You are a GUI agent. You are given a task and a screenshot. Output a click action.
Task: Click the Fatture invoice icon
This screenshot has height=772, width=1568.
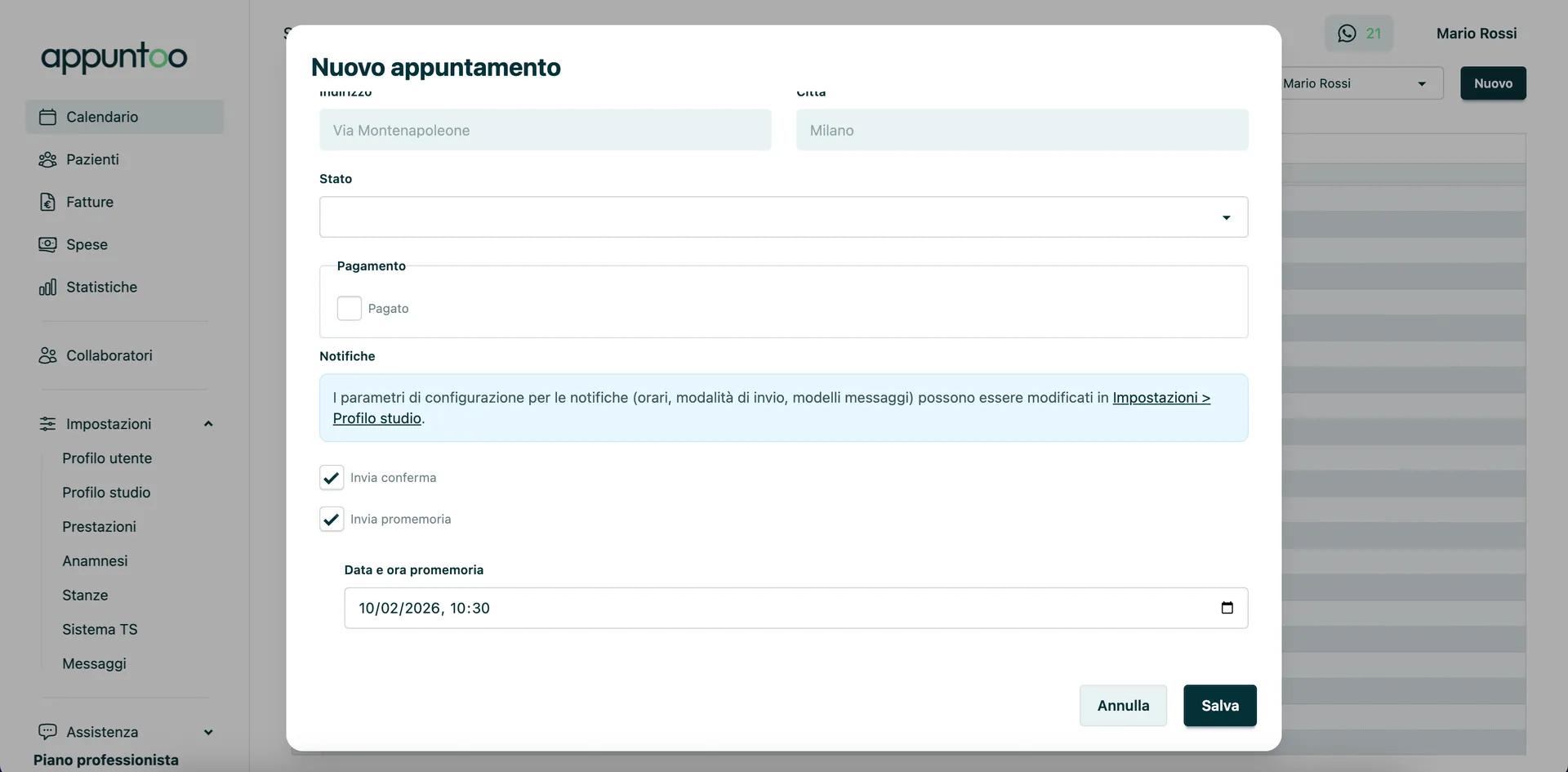click(48, 202)
